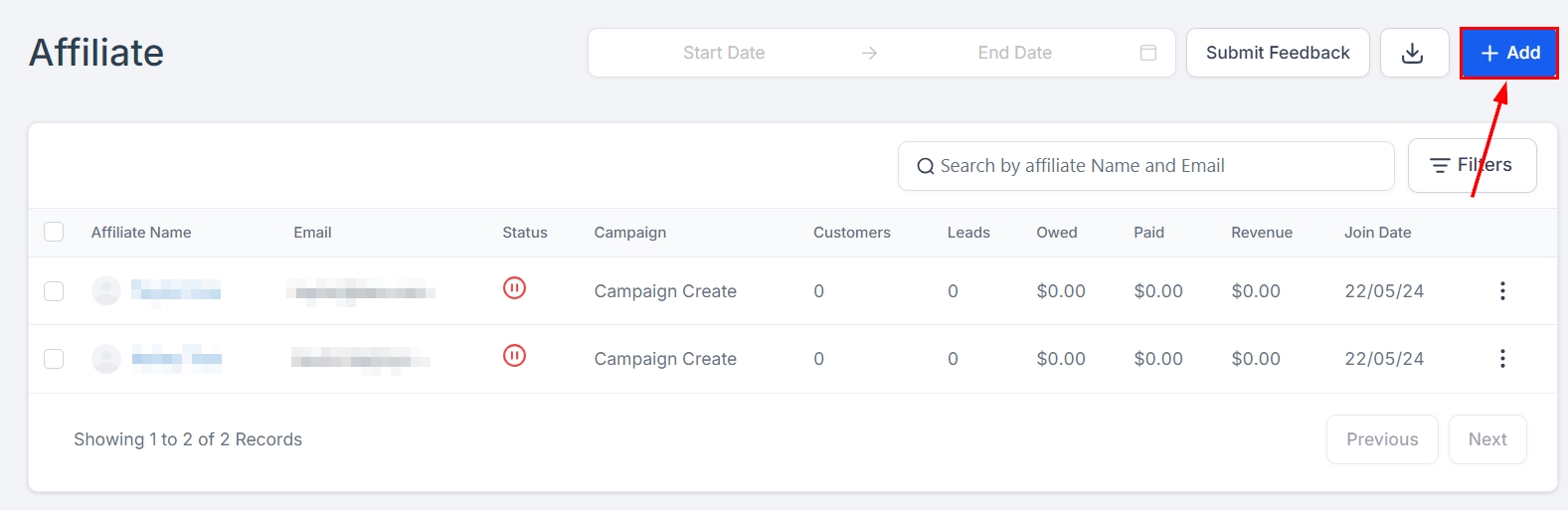Focus the affiliate Name and Email search box

(x=1153, y=166)
